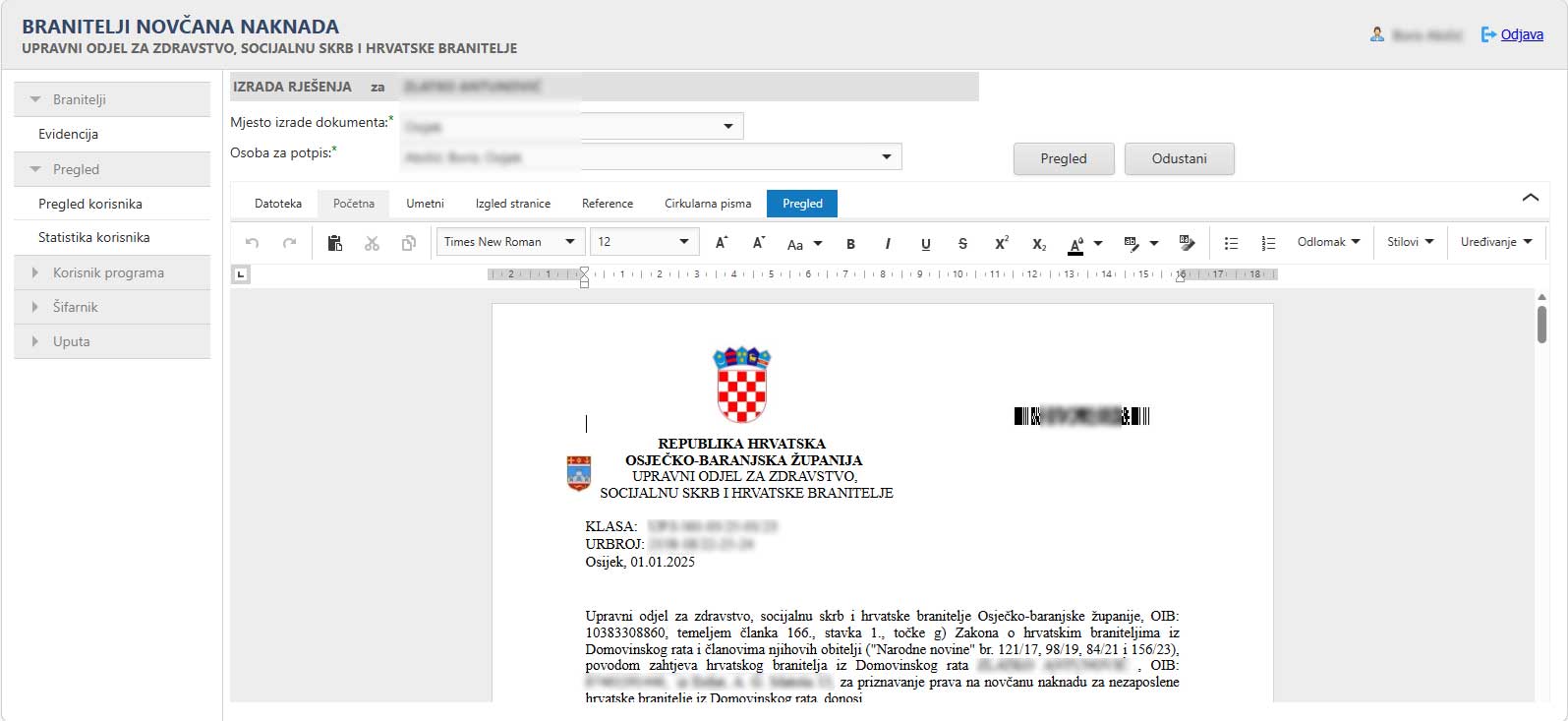Open the font color dropdown arrow
The height and width of the screenshot is (721, 1568).
(1098, 243)
